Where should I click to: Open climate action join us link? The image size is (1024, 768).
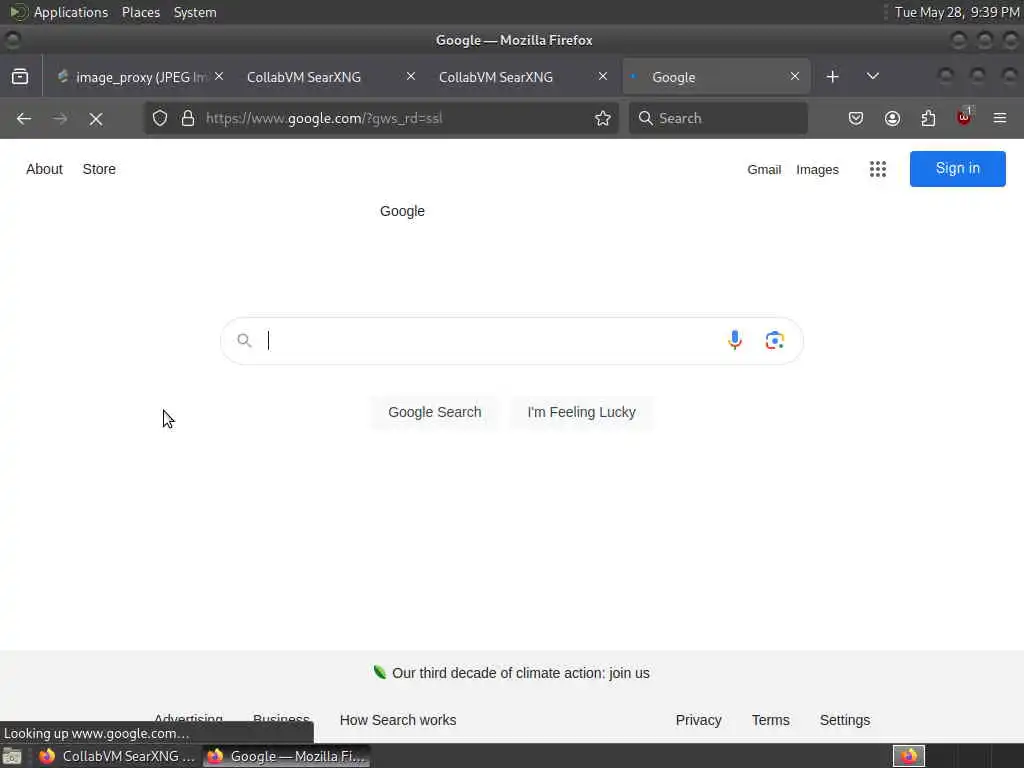pos(520,673)
